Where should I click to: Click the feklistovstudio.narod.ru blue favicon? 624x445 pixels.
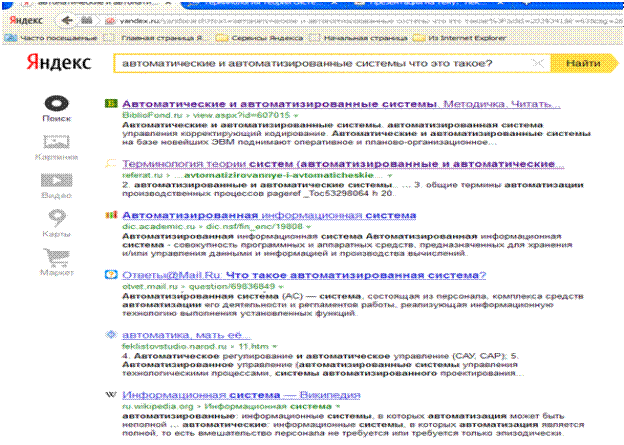pos(111,335)
